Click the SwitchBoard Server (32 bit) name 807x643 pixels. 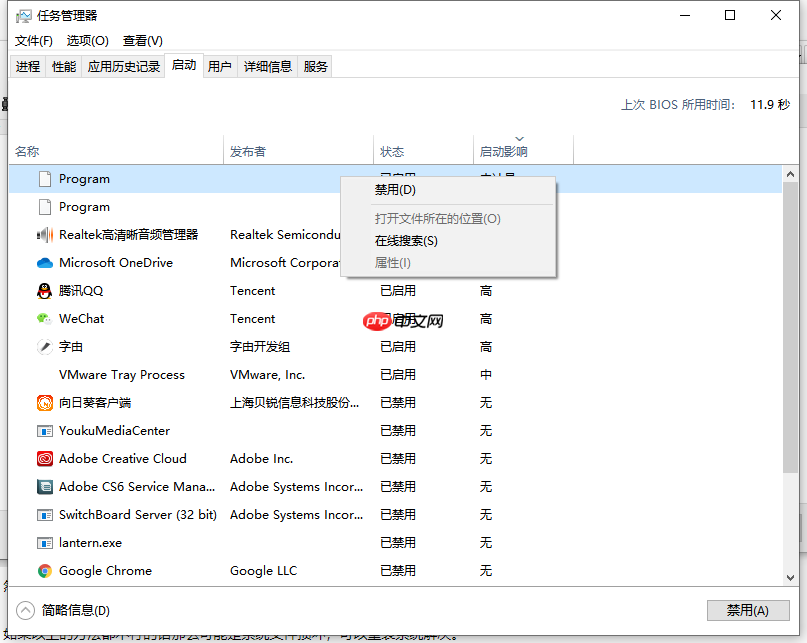pos(138,515)
